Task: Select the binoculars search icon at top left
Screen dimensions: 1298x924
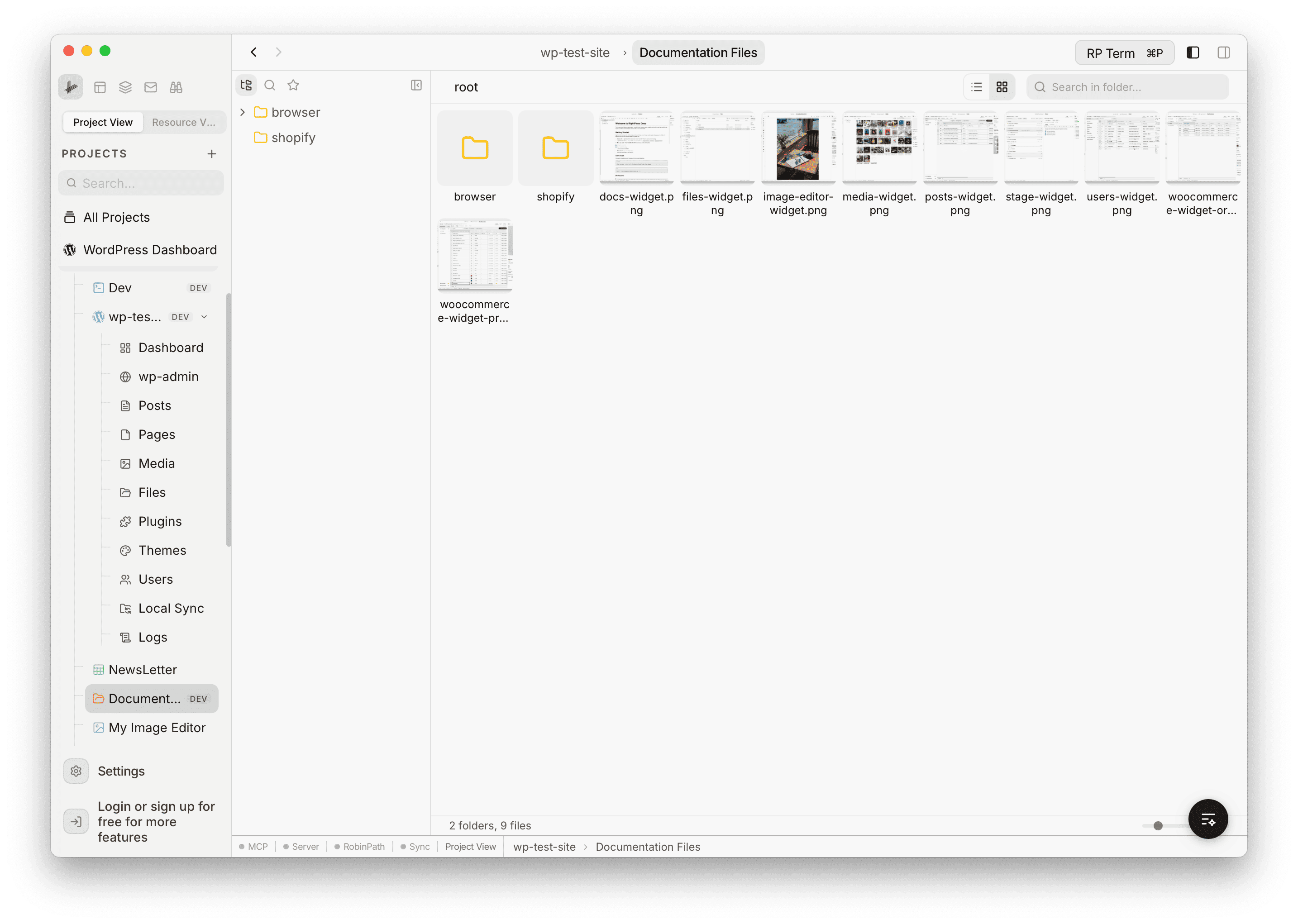Action: [x=176, y=87]
